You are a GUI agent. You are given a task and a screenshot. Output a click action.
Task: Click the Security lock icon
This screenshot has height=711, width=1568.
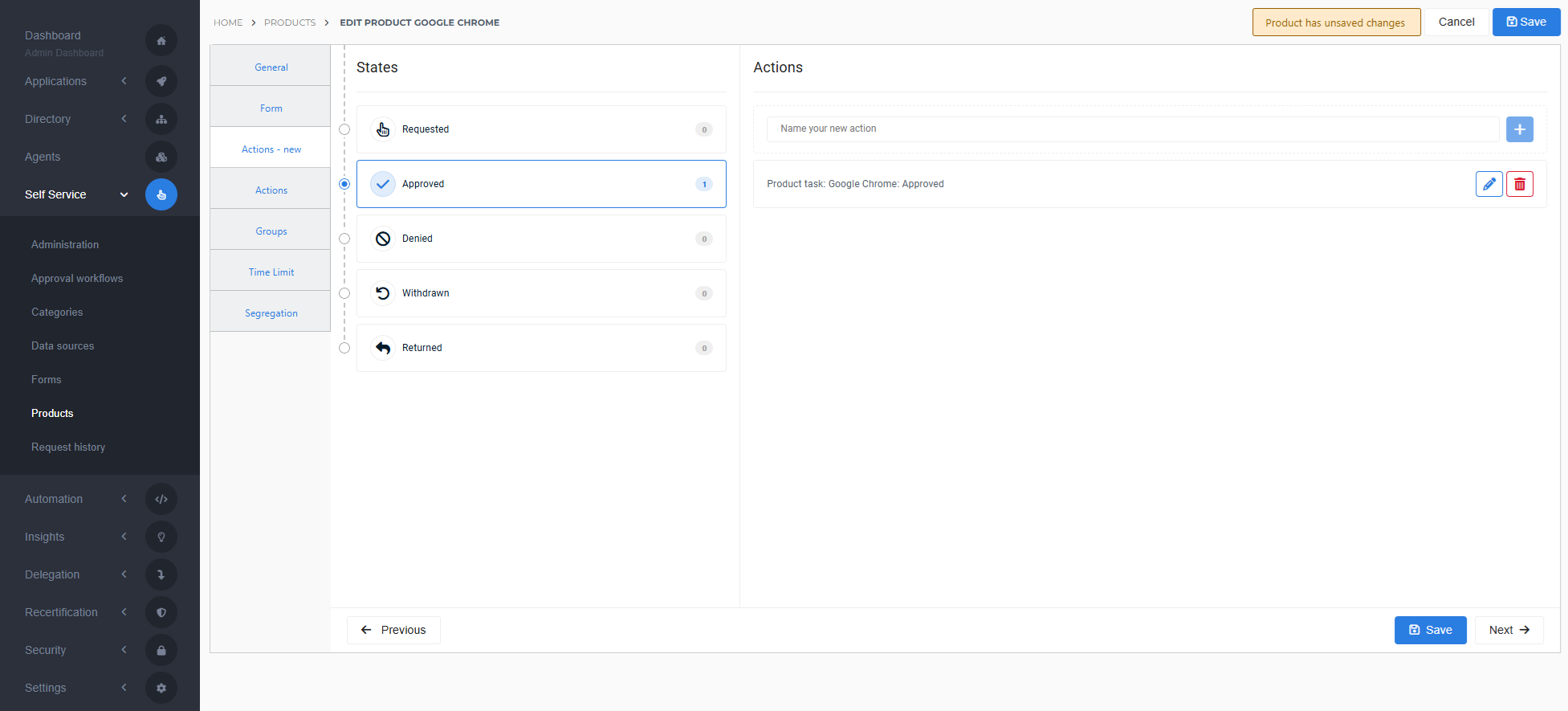[161, 650]
